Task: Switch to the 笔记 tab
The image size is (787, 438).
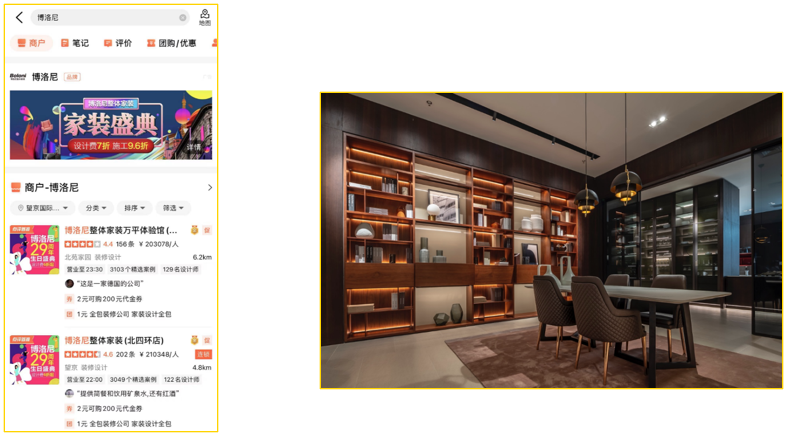Action: (75, 43)
